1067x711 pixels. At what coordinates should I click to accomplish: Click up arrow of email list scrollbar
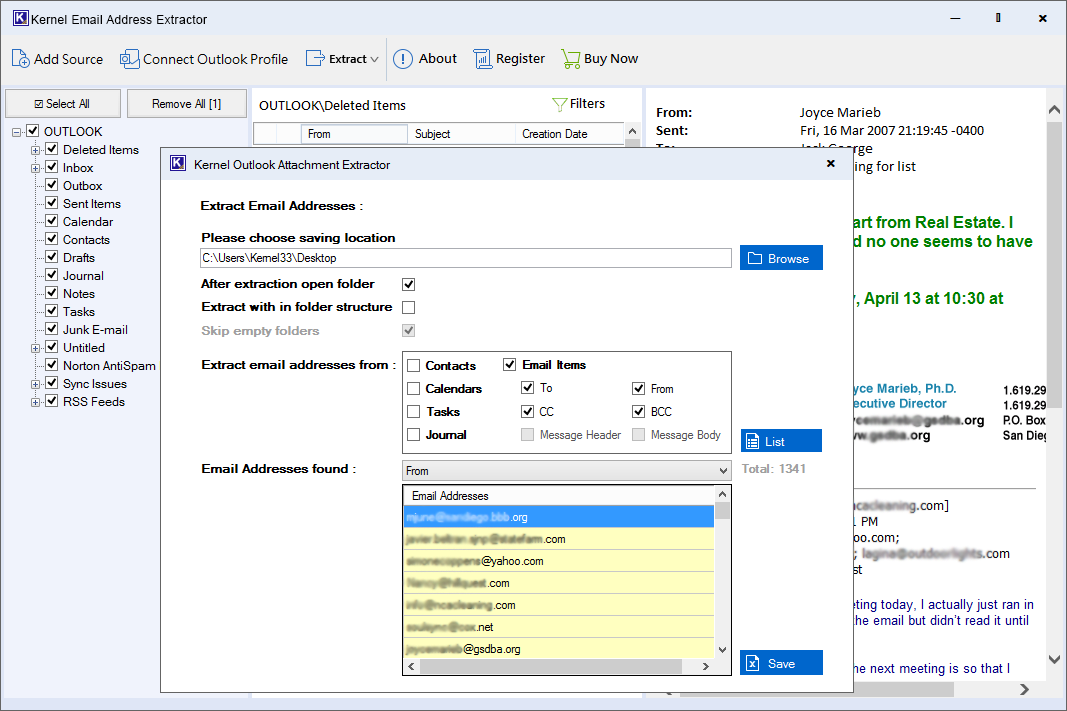tap(723, 494)
